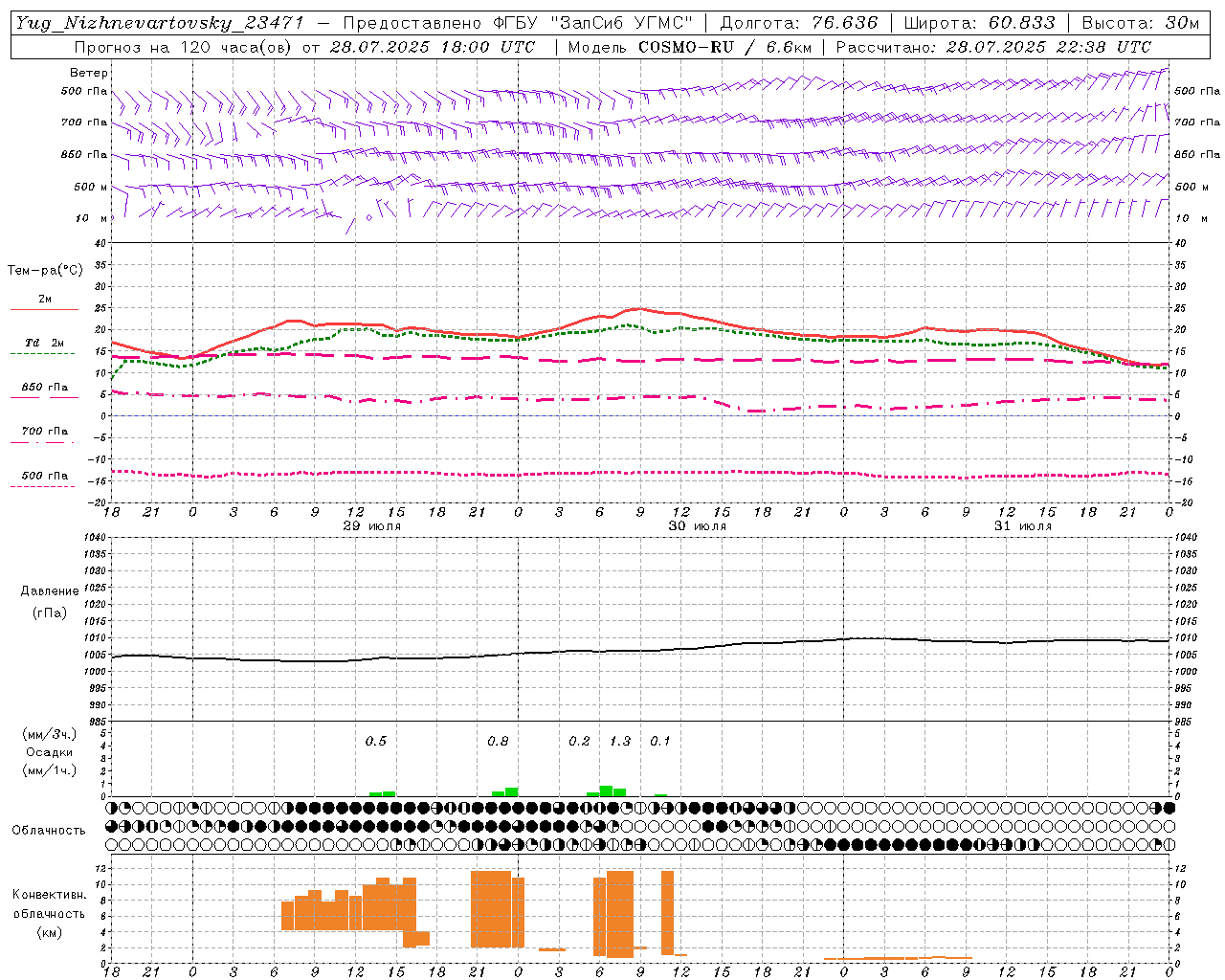This screenshot has height=980, width=1225.
Task: Select the 'Долгота: 76.636' header value
Action: (798, 23)
